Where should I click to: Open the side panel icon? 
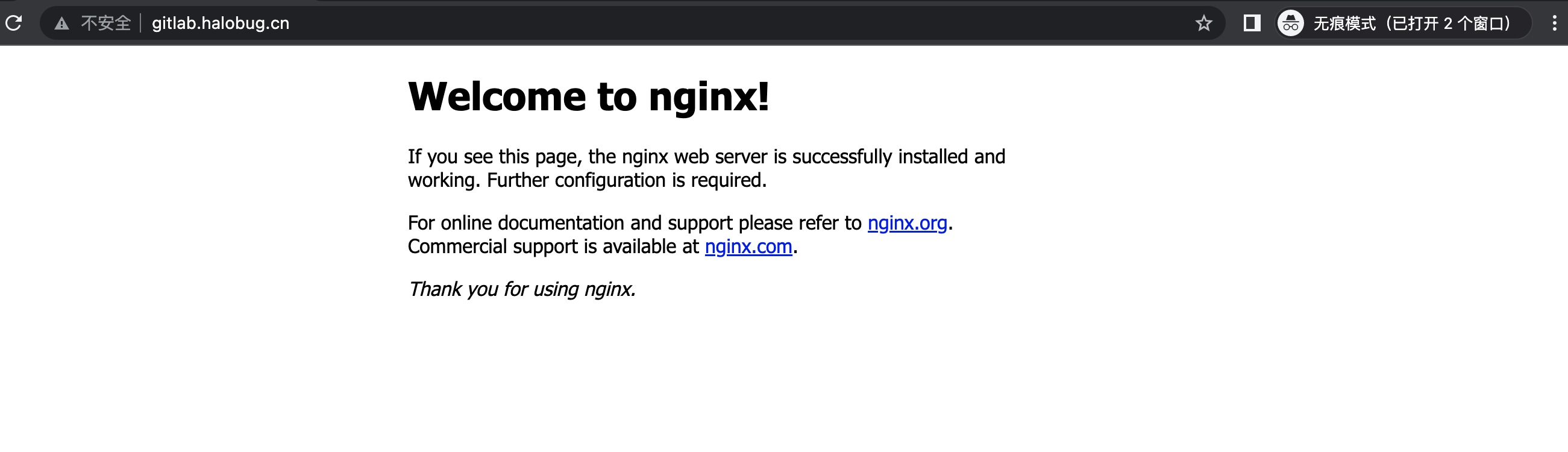pos(1252,23)
